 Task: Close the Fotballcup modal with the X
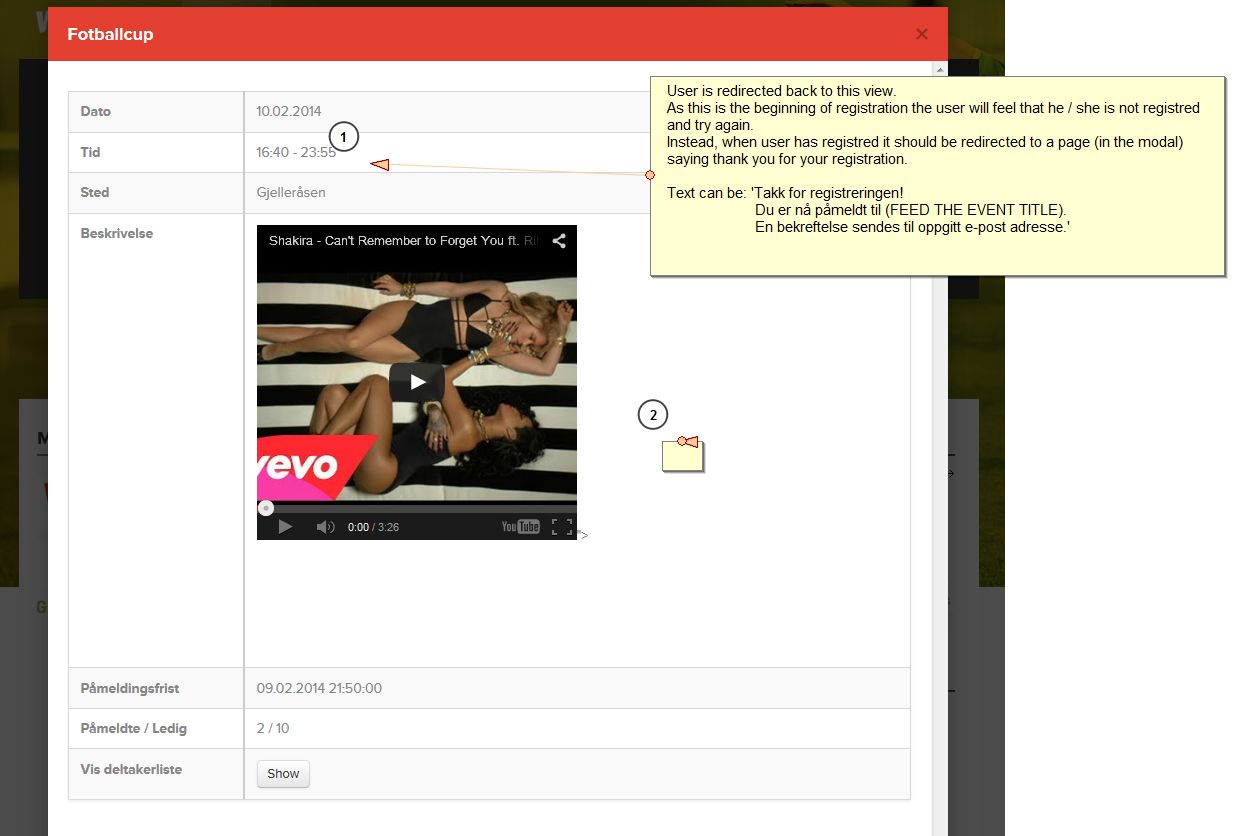tap(921, 34)
